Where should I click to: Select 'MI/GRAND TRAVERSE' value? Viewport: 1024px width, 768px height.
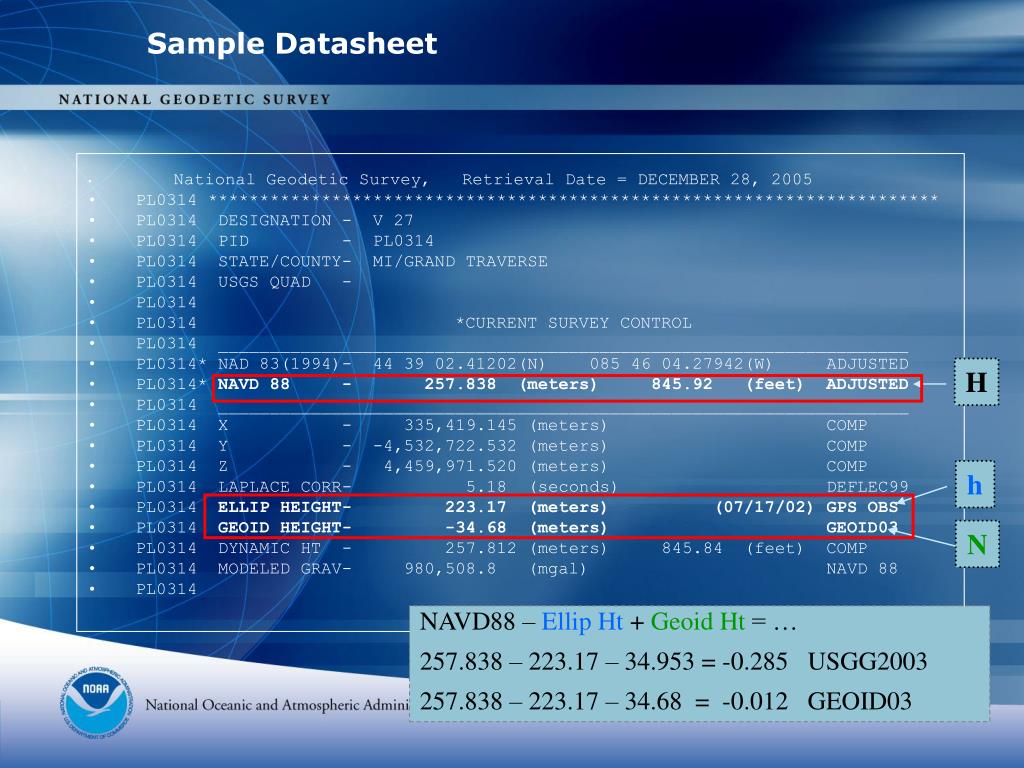coord(460,262)
